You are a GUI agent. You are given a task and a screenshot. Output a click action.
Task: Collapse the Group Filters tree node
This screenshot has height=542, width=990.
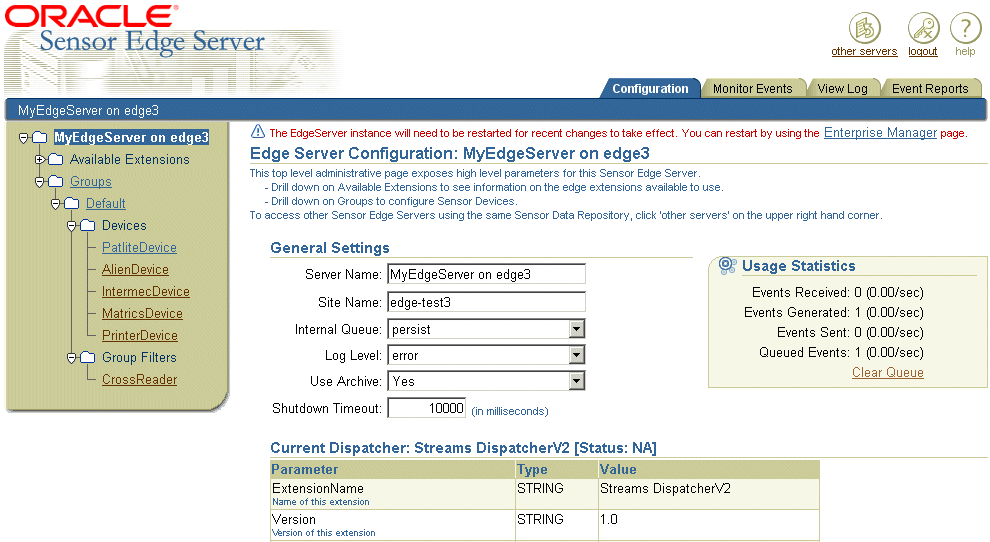(71, 358)
